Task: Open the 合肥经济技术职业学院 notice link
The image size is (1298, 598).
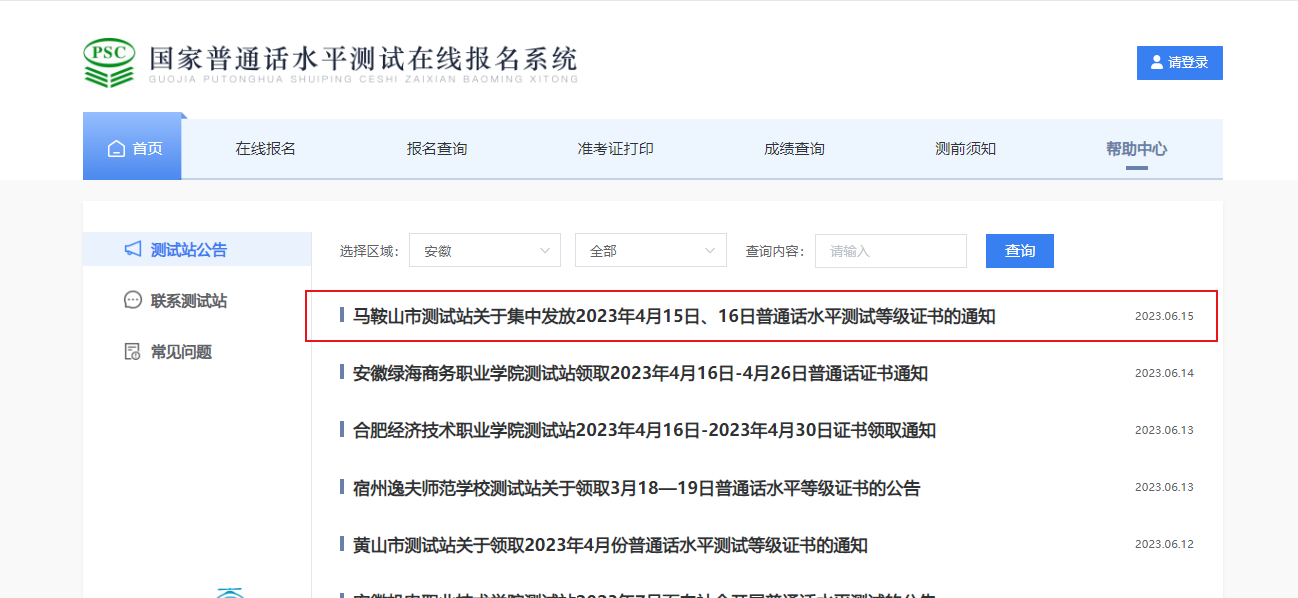Action: [644, 431]
